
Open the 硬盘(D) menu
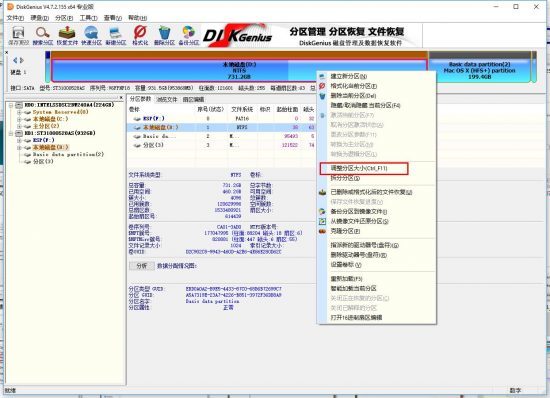(39, 18)
